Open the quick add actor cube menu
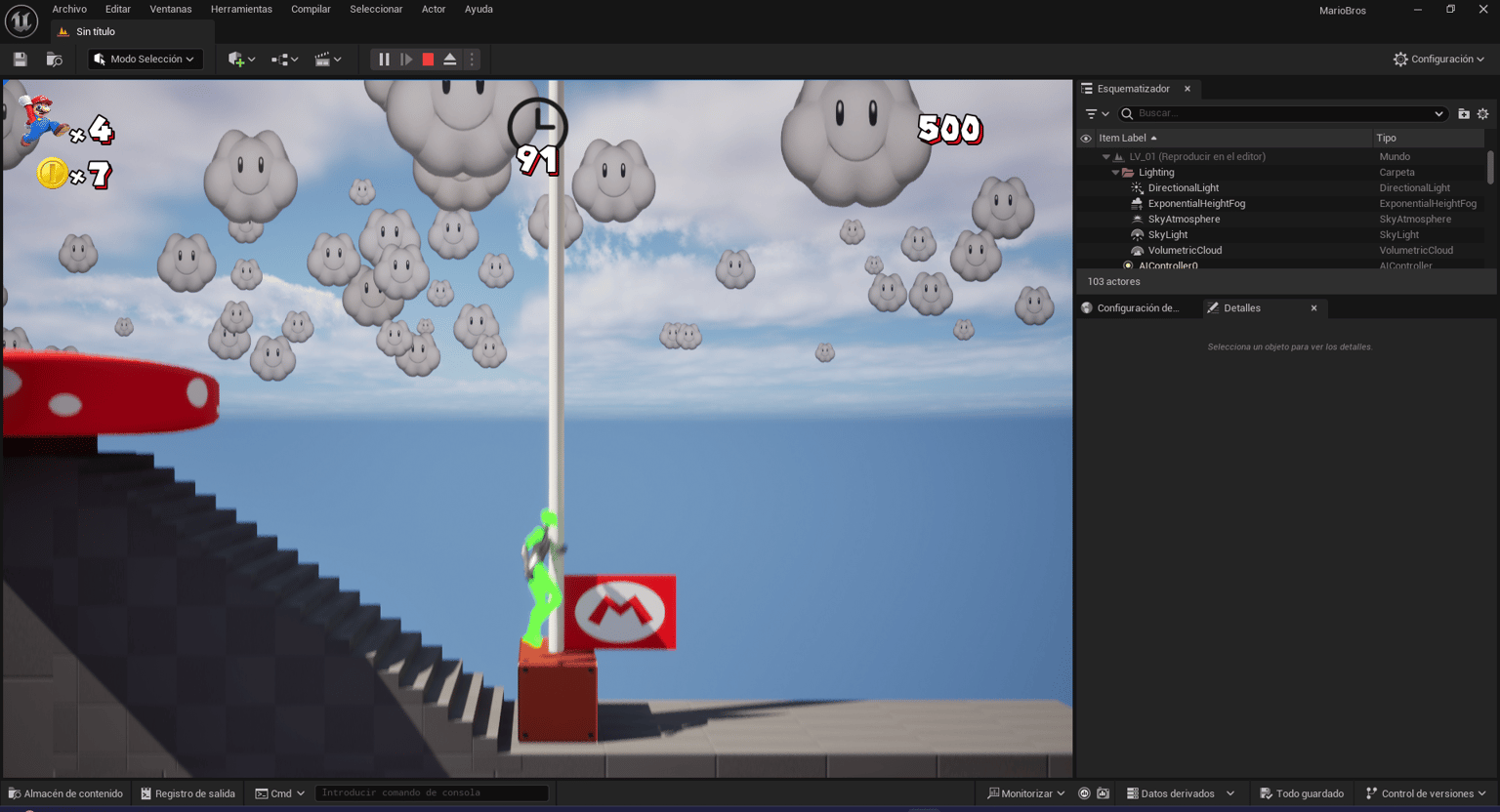 pyautogui.click(x=241, y=60)
